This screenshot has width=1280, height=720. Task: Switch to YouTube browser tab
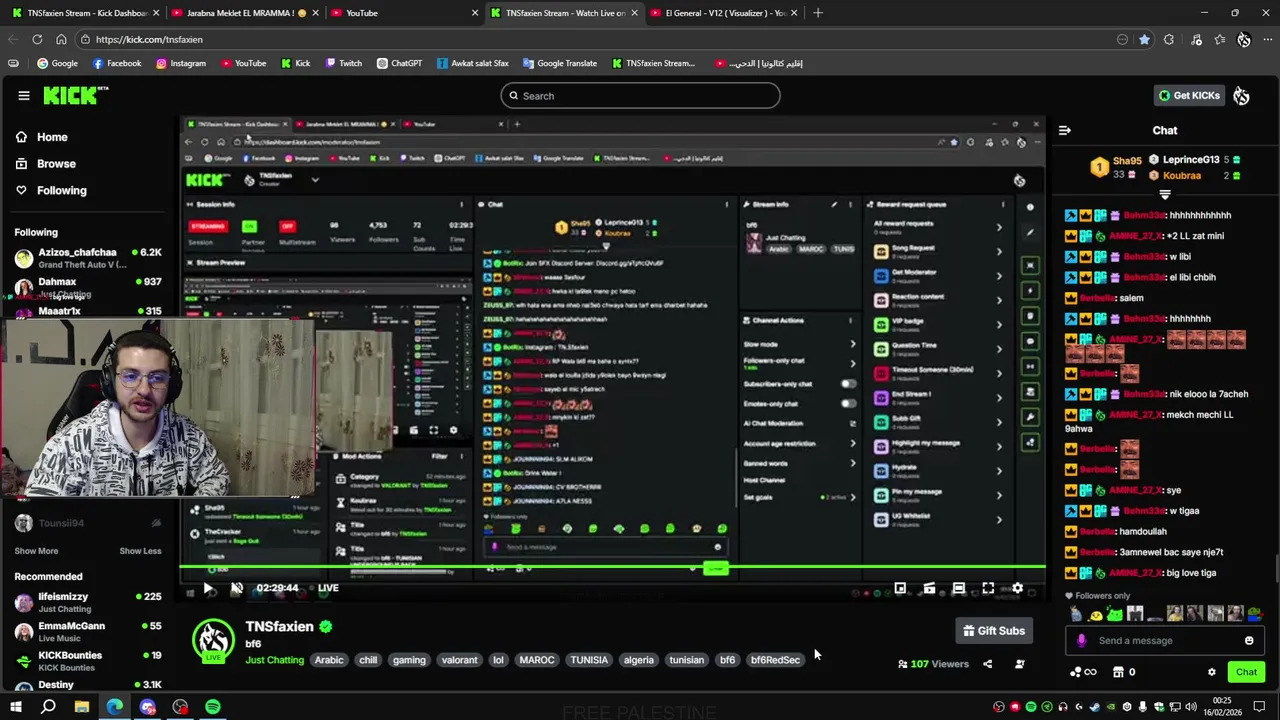coord(403,13)
